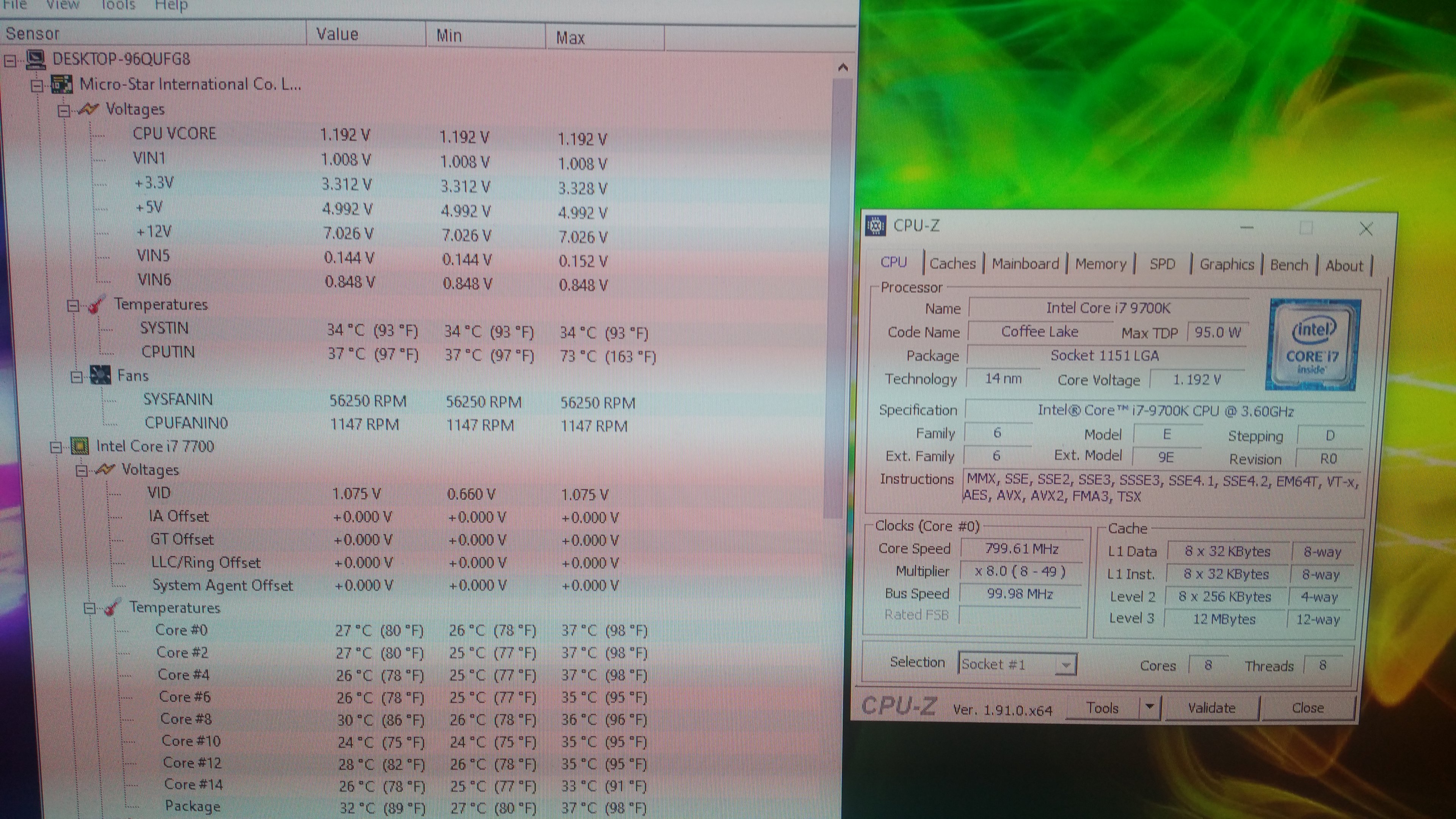Click the sensor list scroll-up arrow
Viewport: 1456px width, 819px height.
843,68
